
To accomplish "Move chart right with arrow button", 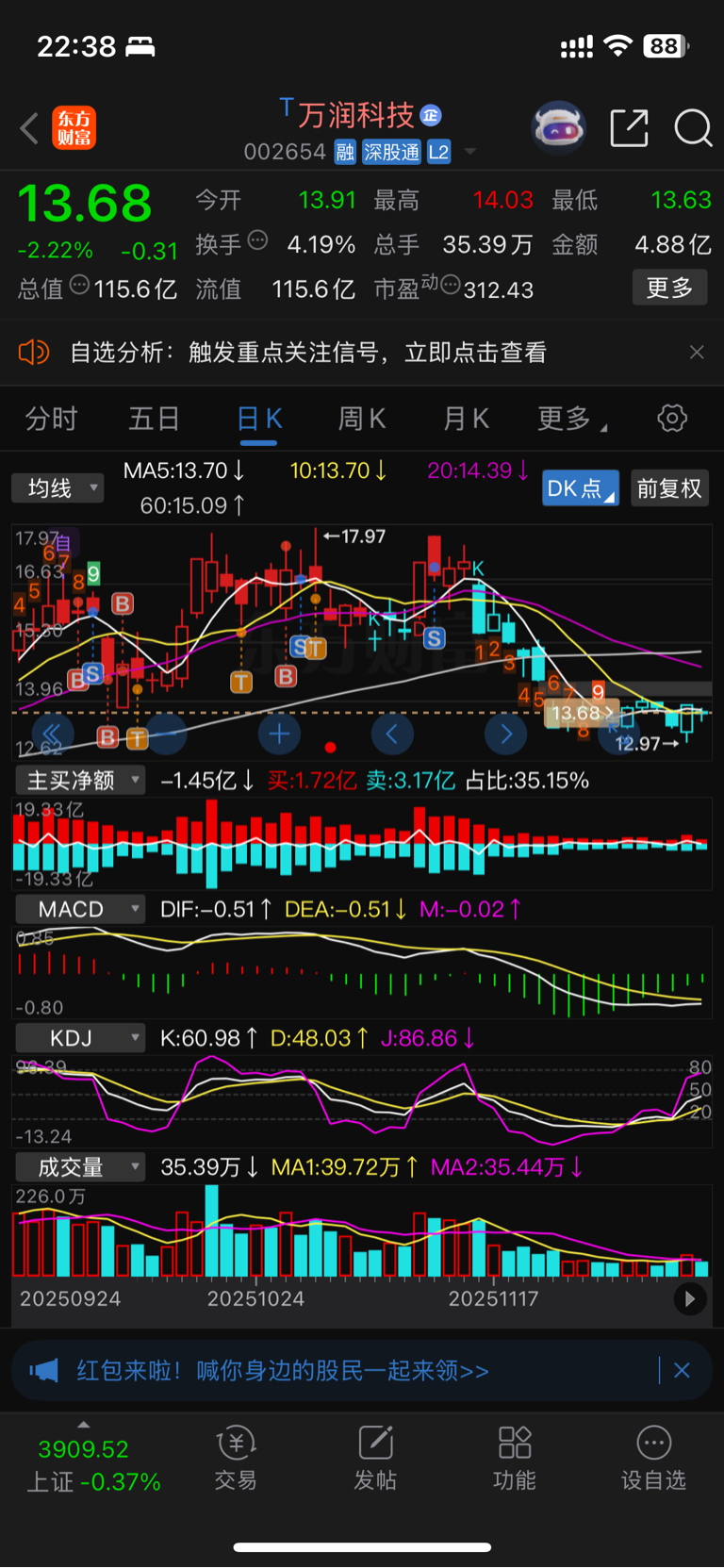I will [506, 734].
